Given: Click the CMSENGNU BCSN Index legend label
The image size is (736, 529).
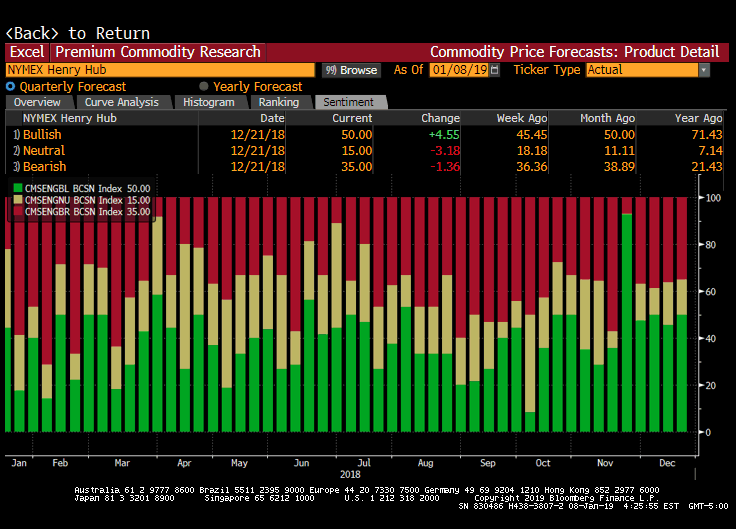Looking at the screenshot, I should coord(74,200).
